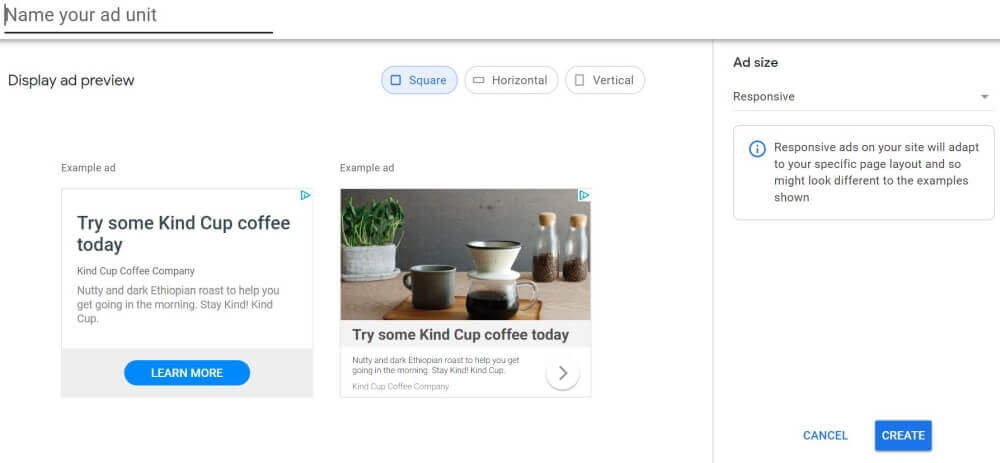
Task: Click the 'Example ad' label above the image ad
Action: (367, 168)
